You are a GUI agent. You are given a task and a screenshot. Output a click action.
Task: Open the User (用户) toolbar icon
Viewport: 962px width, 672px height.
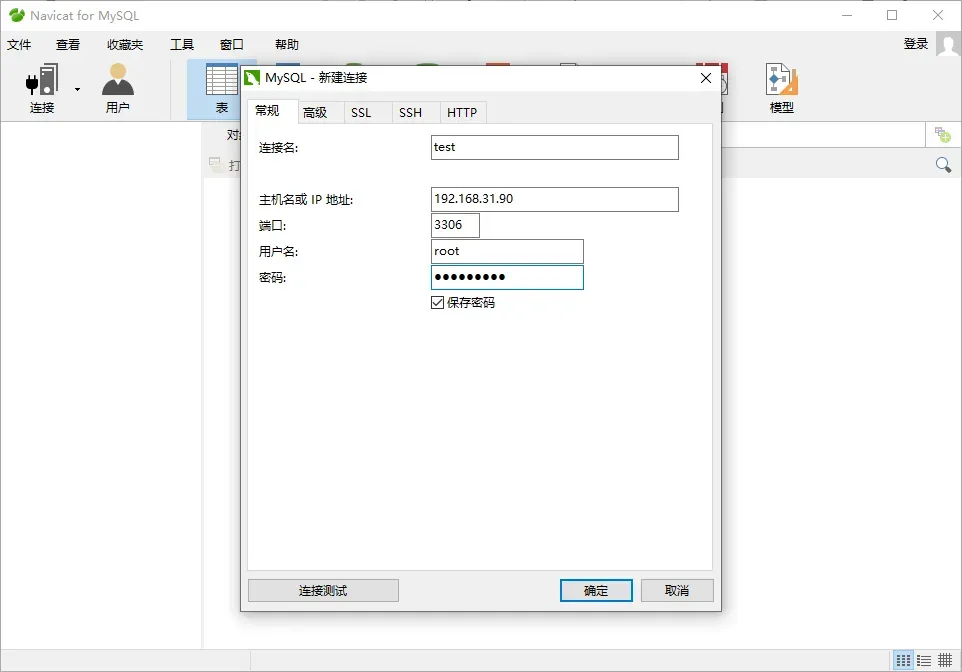(x=117, y=82)
